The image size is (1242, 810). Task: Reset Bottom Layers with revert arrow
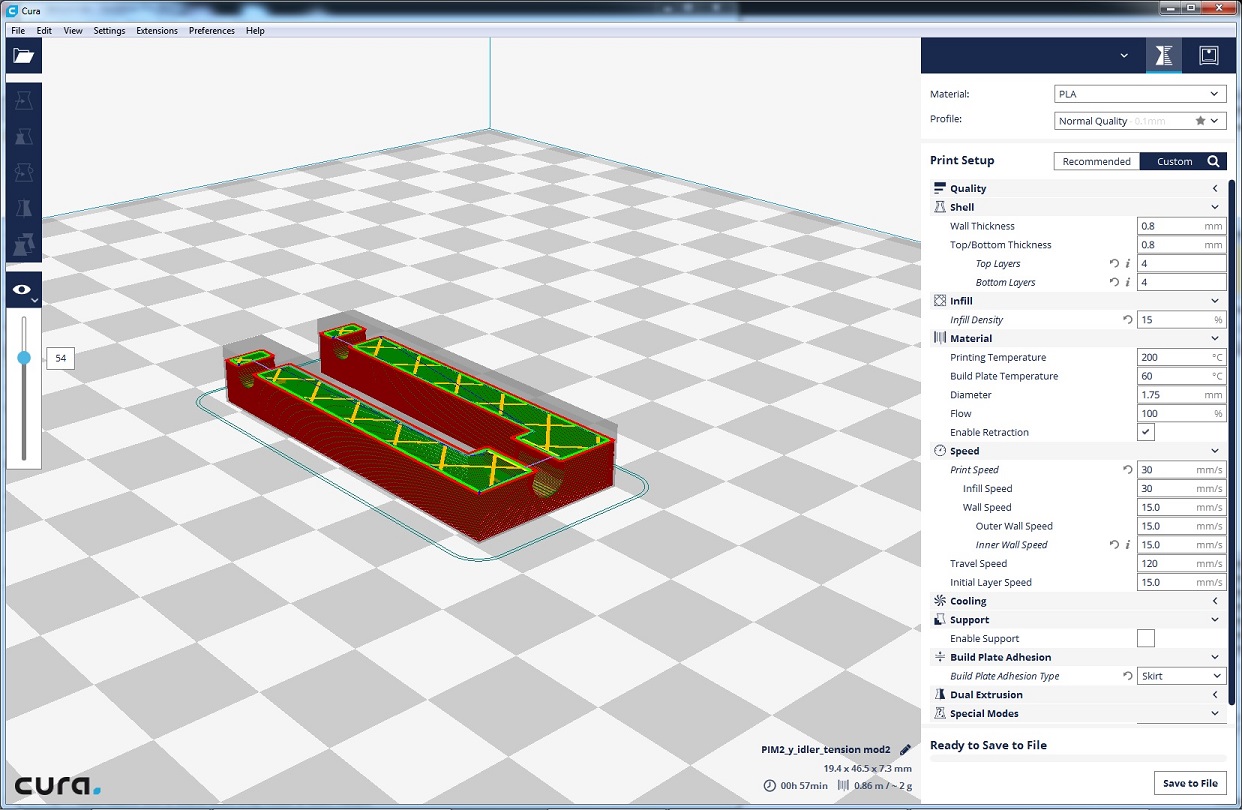click(1114, 283)
